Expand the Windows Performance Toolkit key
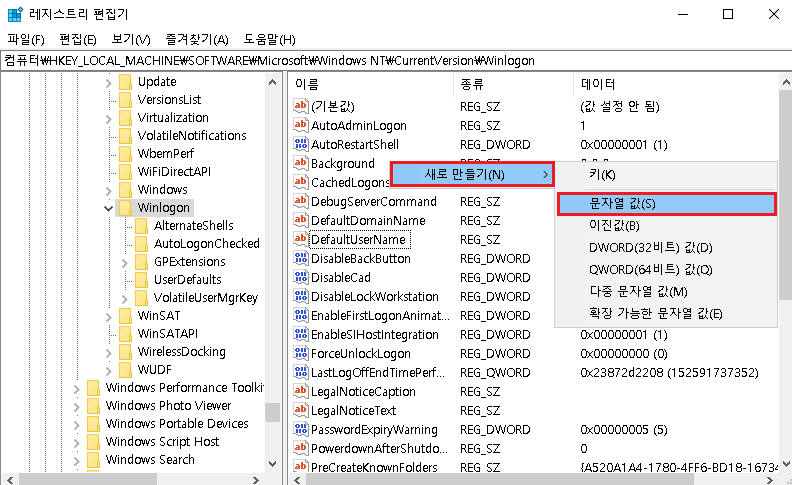This screenshot has height=485, width=792. [x=77, y=388]
